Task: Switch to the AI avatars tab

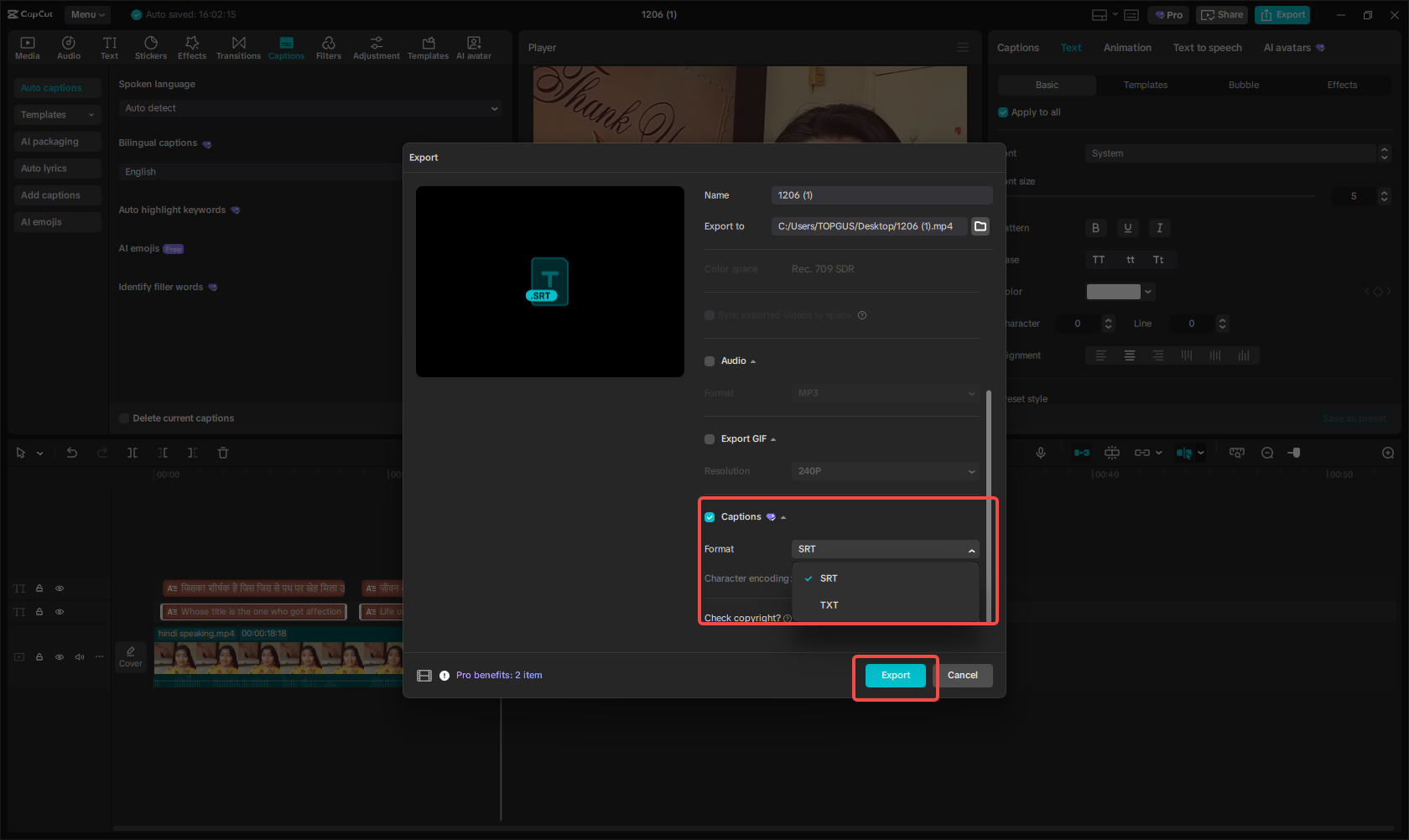Action: 1293,48
